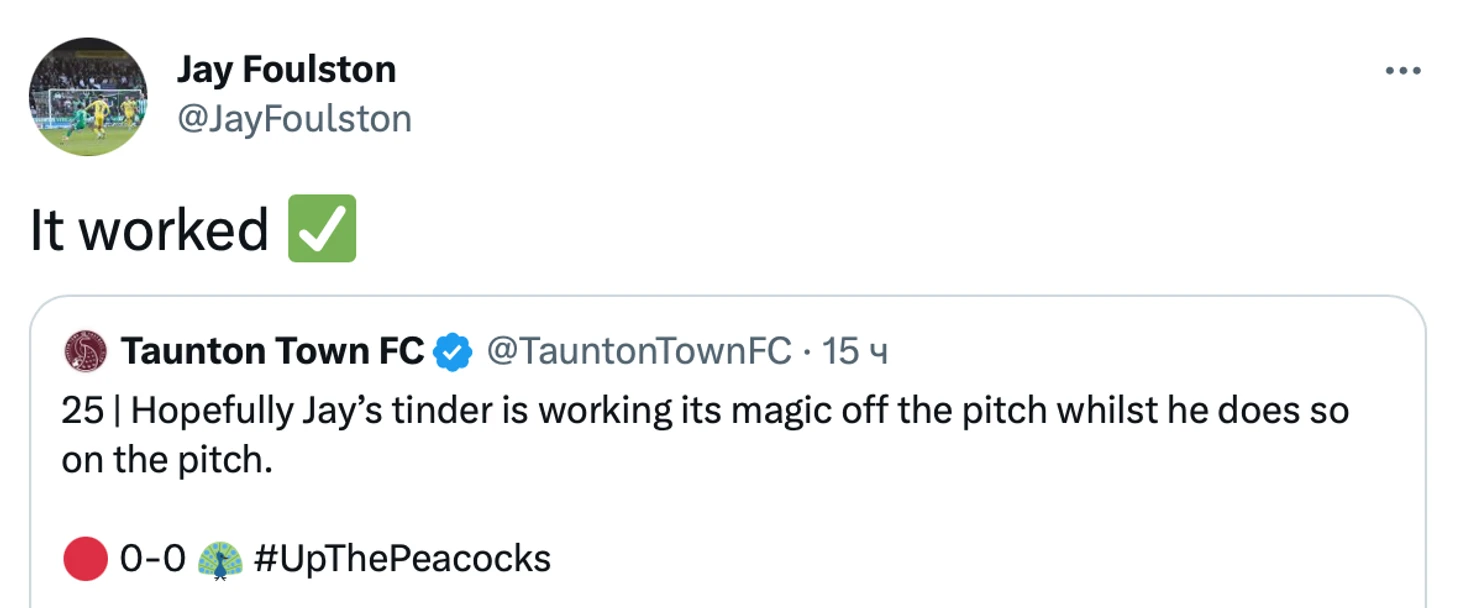Open the Taunton Town FC account name
This screenshot has width=1460, height=608.
272,351
